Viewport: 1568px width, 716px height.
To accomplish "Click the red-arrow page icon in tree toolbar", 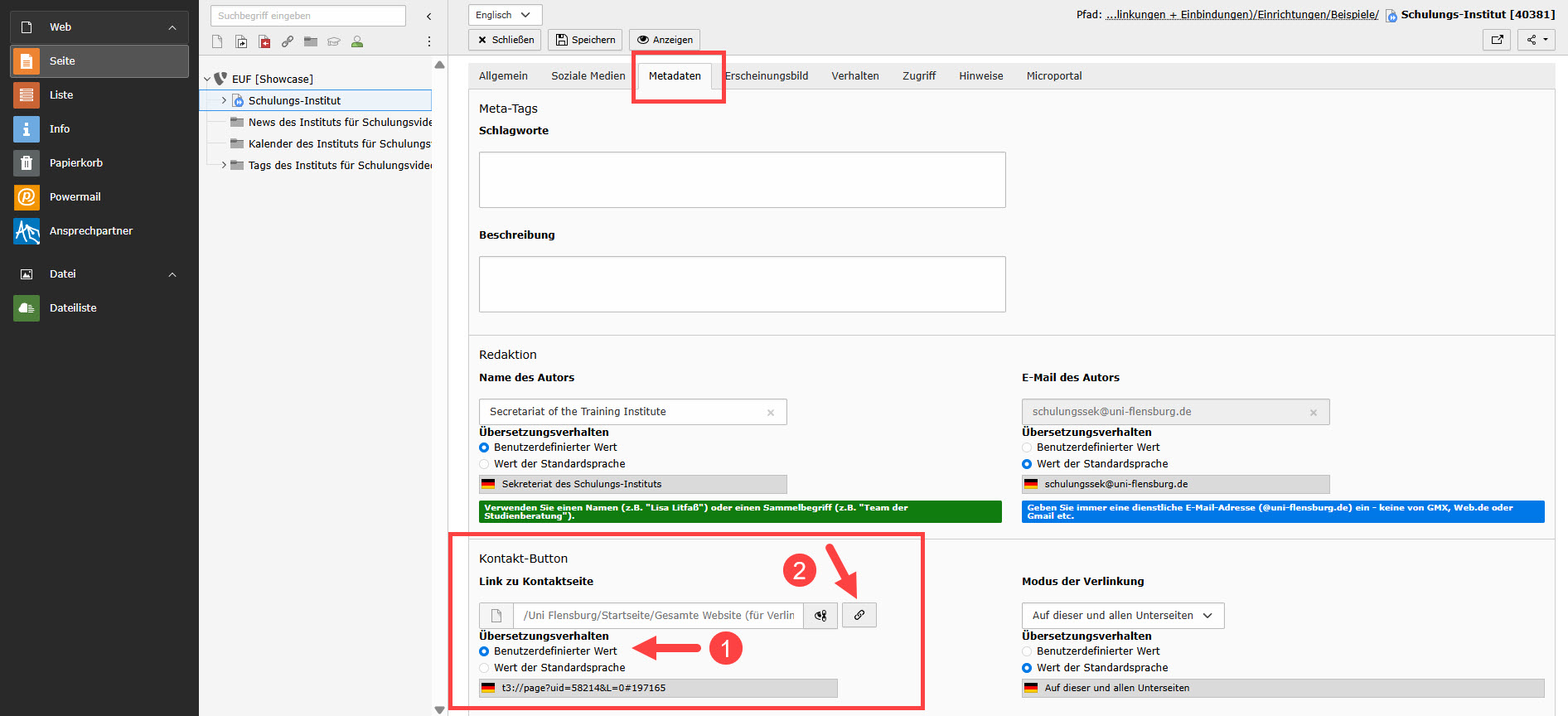I will pos(264,41).
